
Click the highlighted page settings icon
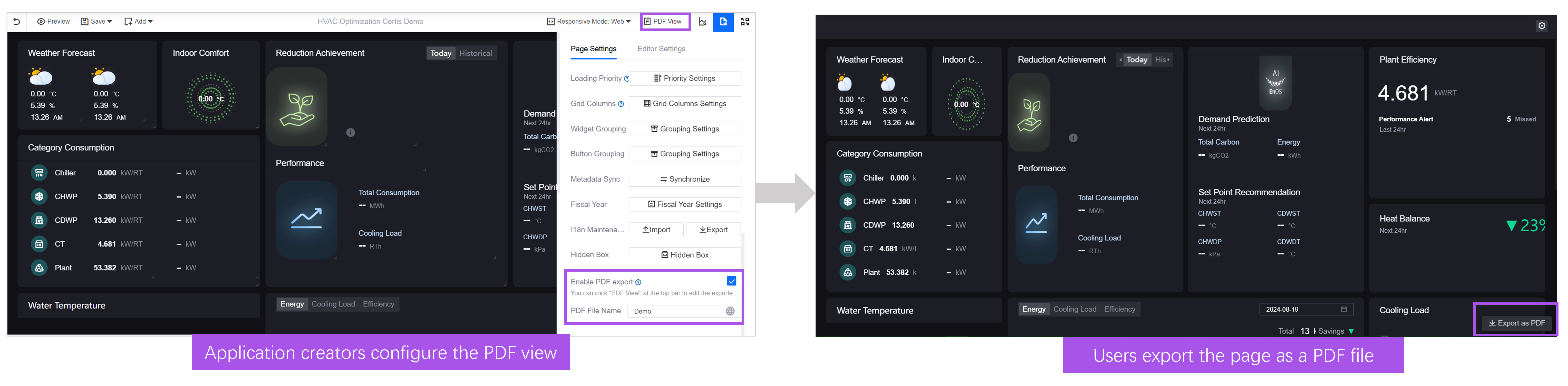pos(723,22)
